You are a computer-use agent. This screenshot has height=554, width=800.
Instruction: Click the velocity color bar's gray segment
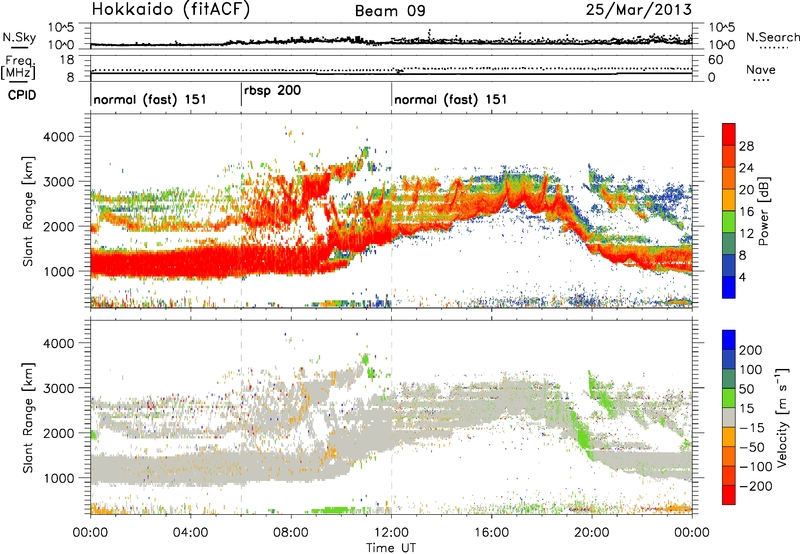click(729, 417)
